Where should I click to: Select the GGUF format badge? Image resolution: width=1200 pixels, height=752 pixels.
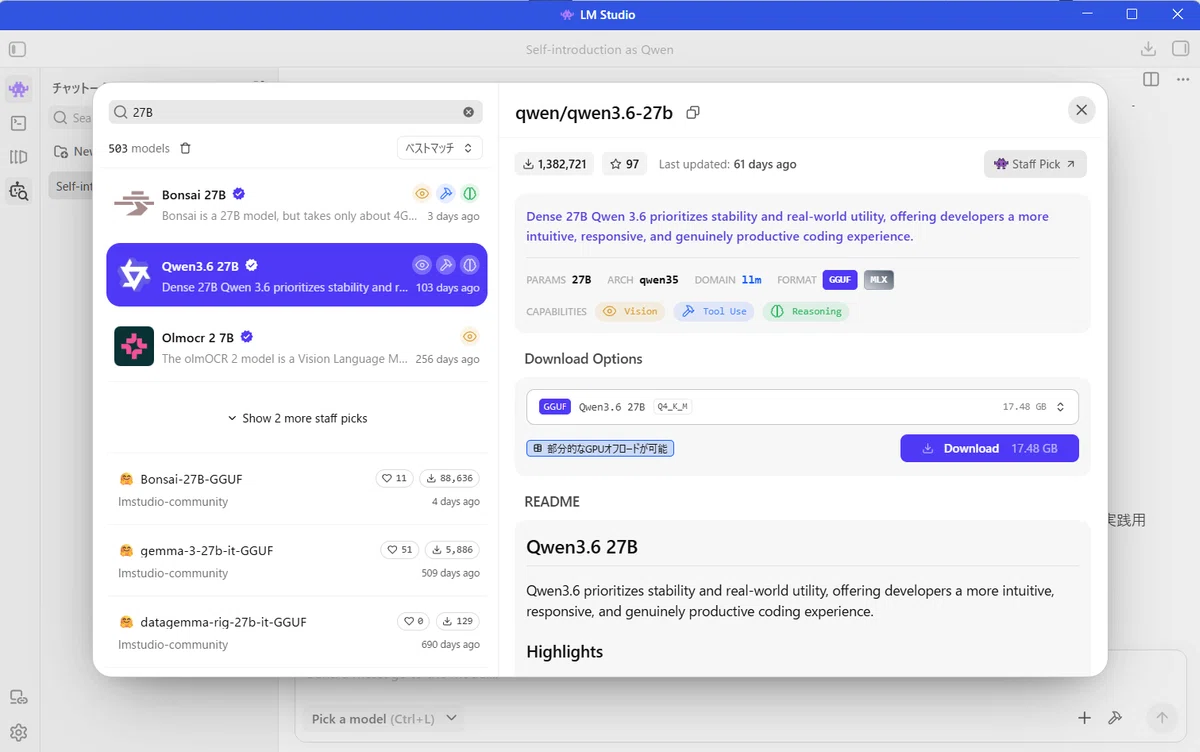point(840,280)
